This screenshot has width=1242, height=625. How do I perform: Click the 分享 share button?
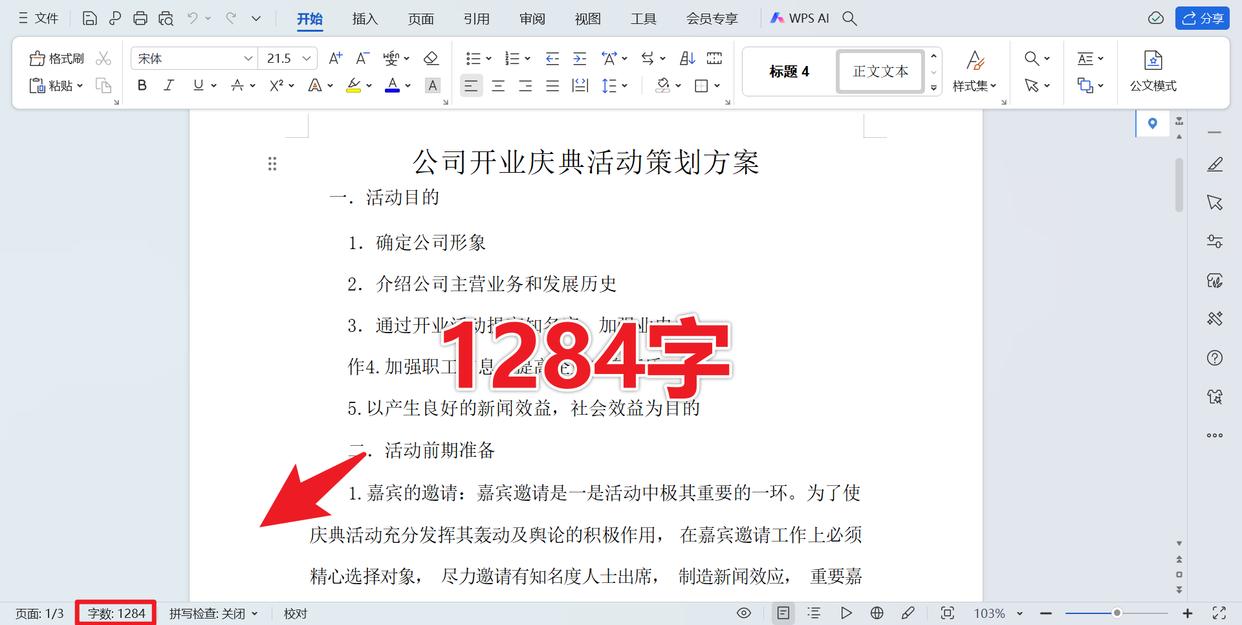pos(1202,17)
